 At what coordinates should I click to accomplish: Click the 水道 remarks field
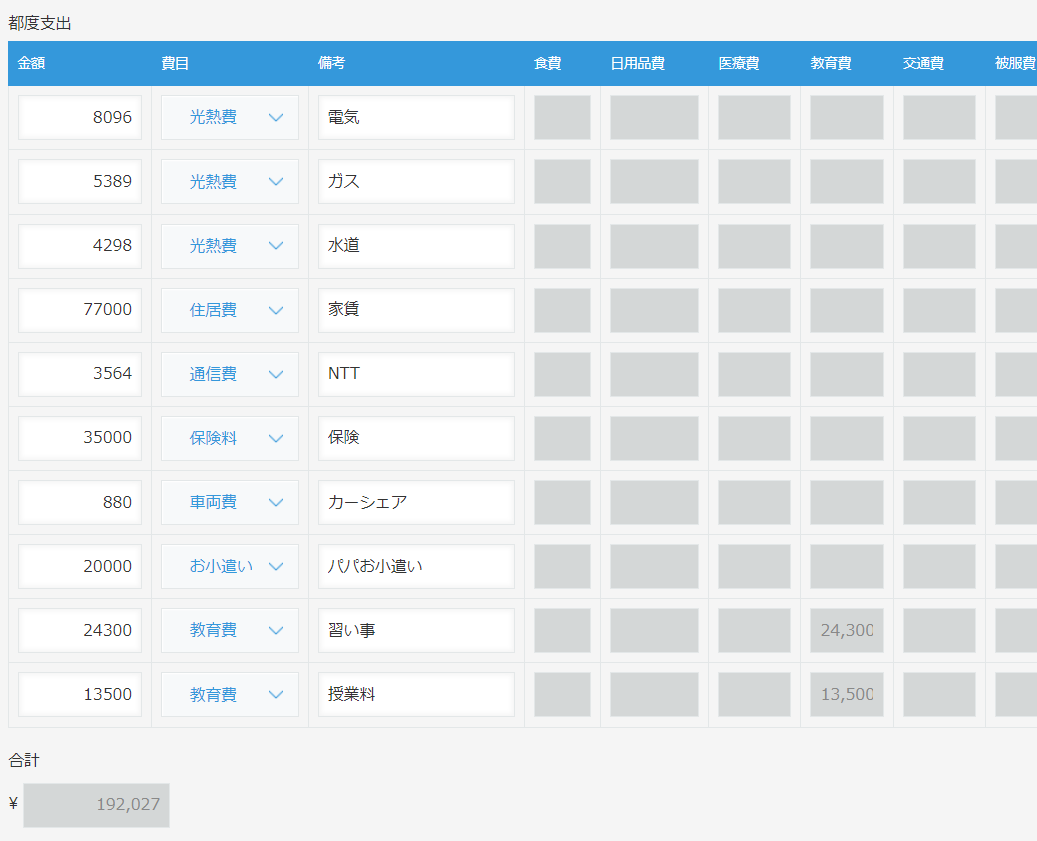click(416, 245)
